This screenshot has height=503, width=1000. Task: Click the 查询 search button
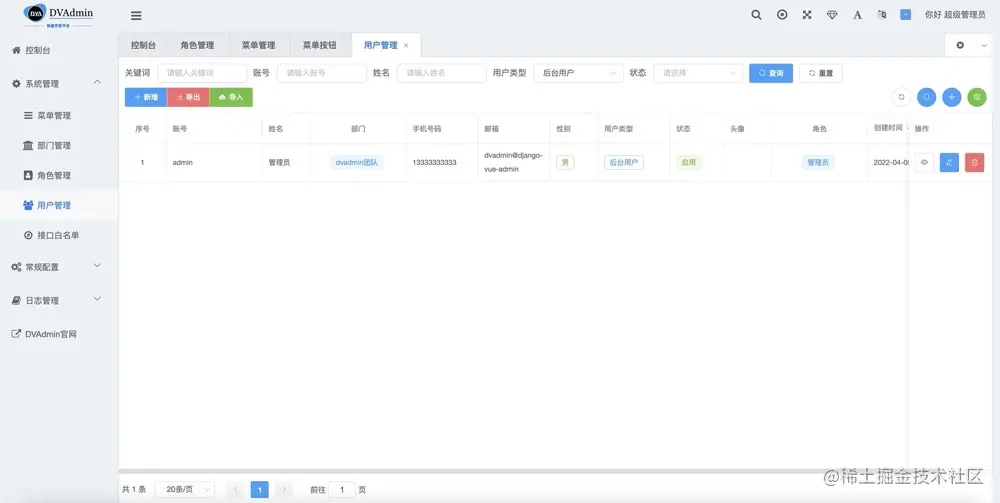tap(771, 73)
